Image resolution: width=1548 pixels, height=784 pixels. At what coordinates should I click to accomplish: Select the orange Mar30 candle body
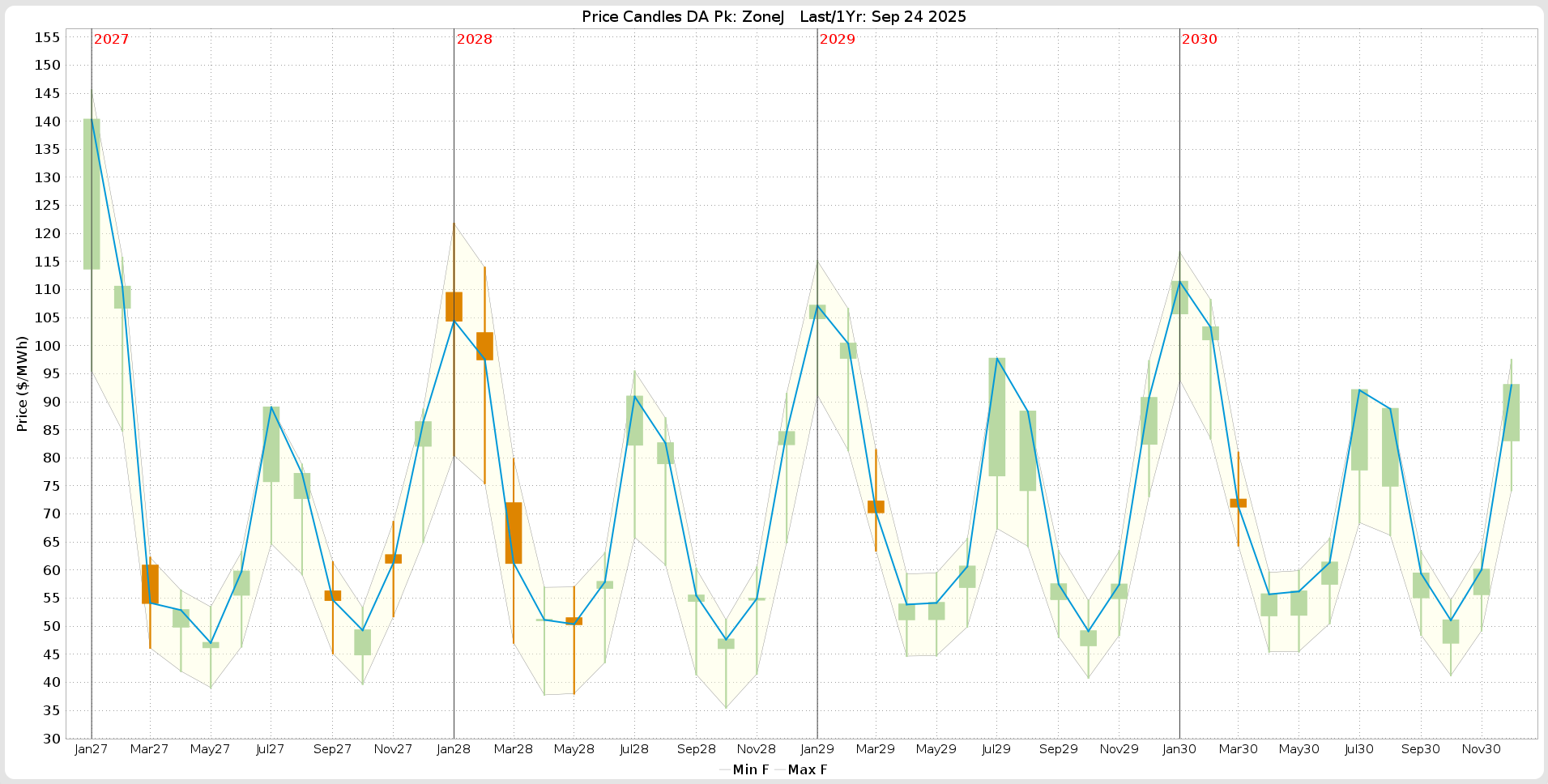1238,503
